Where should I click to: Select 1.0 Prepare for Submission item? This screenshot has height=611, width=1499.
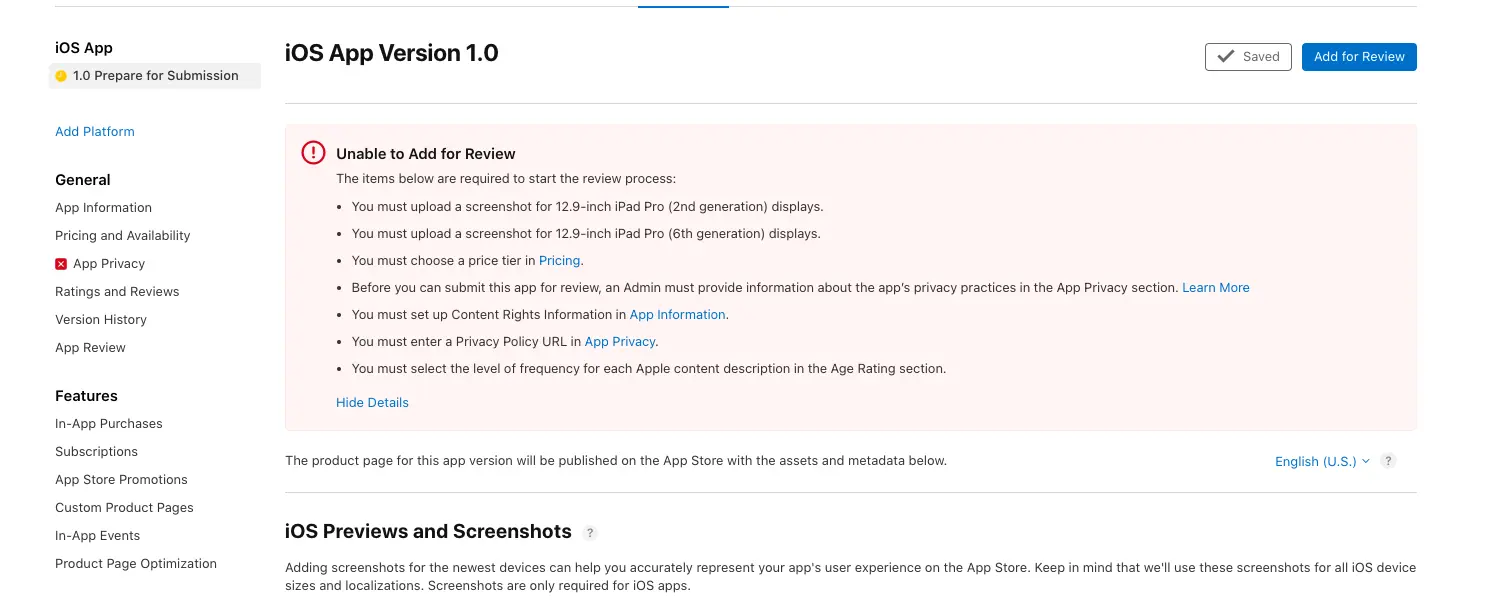click(155, 76)
